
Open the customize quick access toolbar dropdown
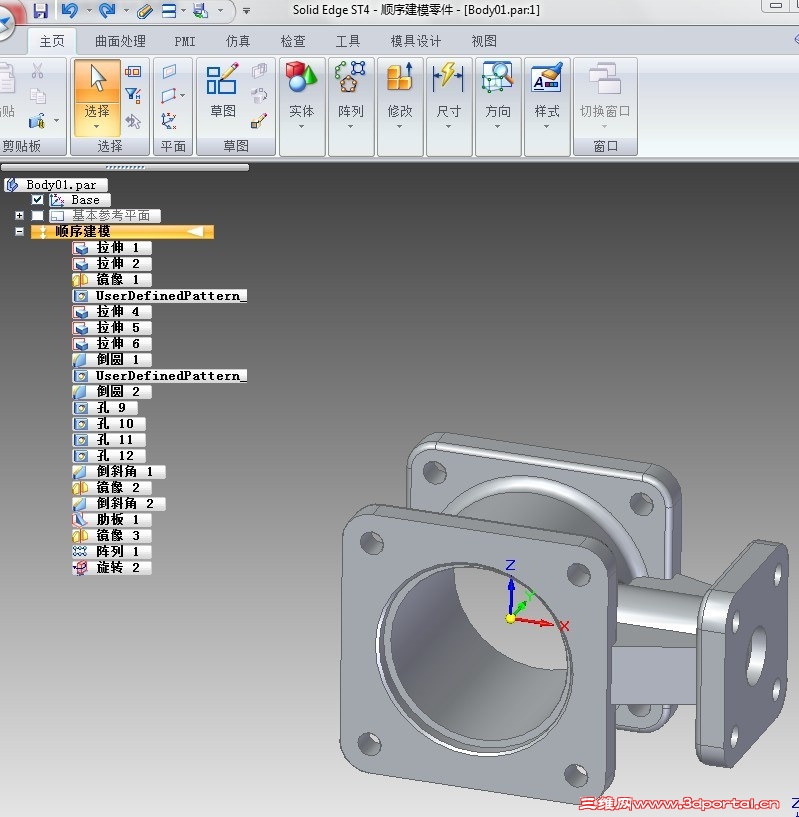pyautogui.click(x=247, y=10)
